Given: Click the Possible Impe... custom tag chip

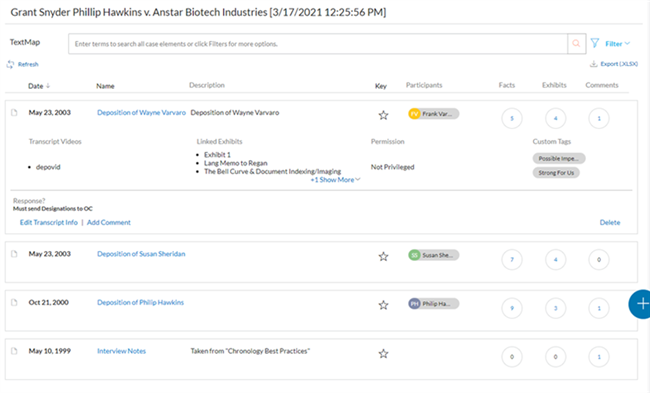Looking at the screenshot, I should click(x=559, y=158).
